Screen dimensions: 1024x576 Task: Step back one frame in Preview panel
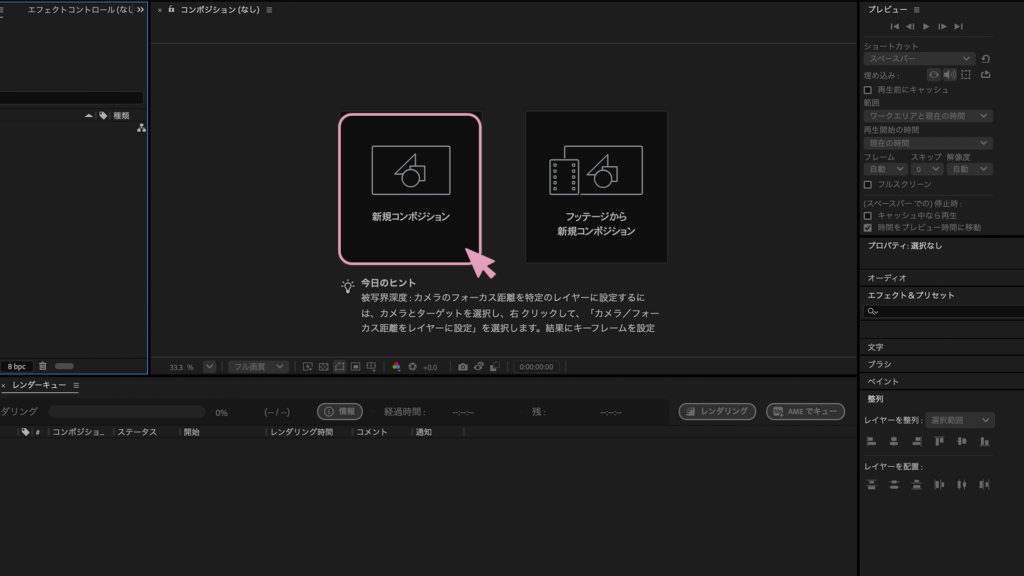coord(910,27)
